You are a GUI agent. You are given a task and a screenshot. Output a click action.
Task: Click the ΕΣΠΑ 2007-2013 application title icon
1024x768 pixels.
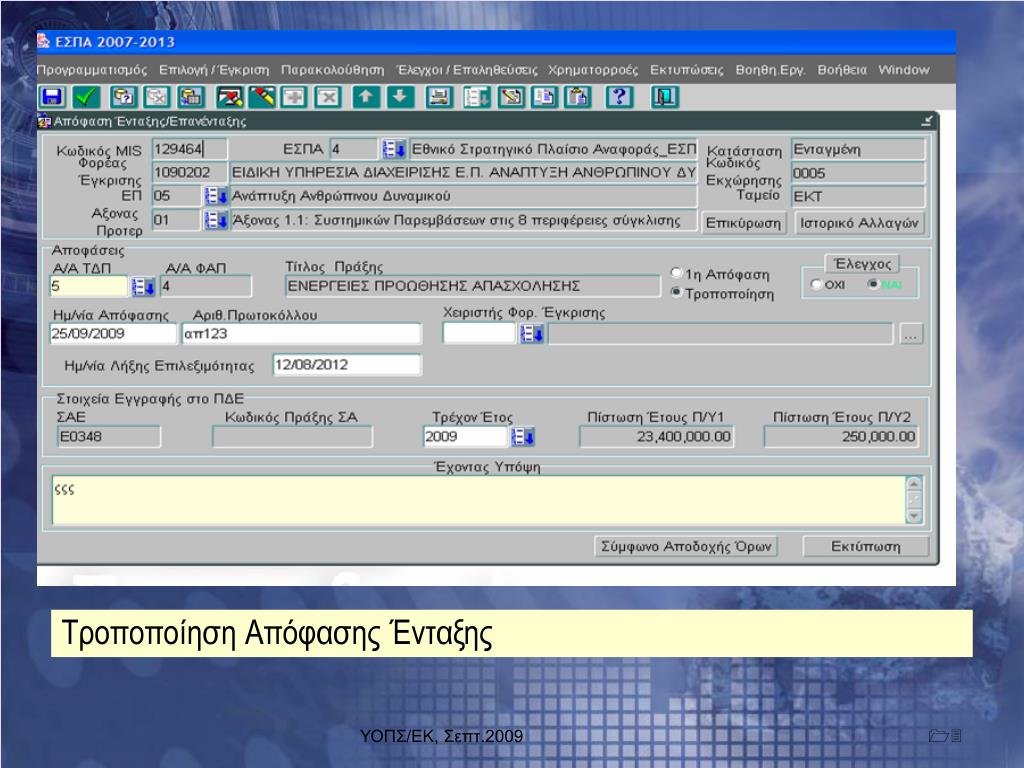(44, 42)
